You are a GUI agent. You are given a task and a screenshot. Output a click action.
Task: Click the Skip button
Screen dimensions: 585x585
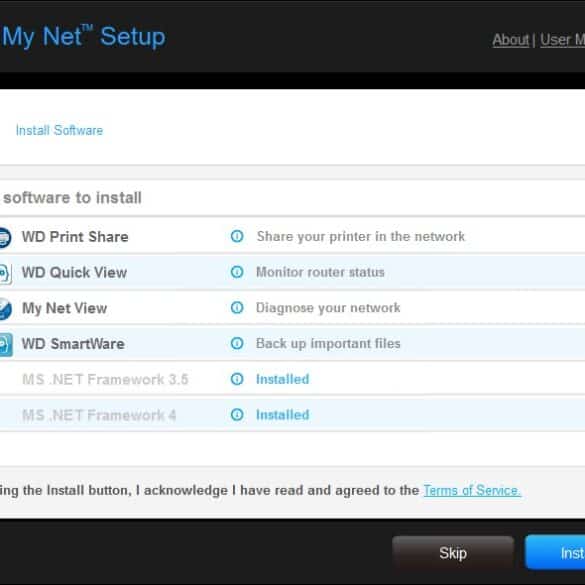[x=453, y=553]
